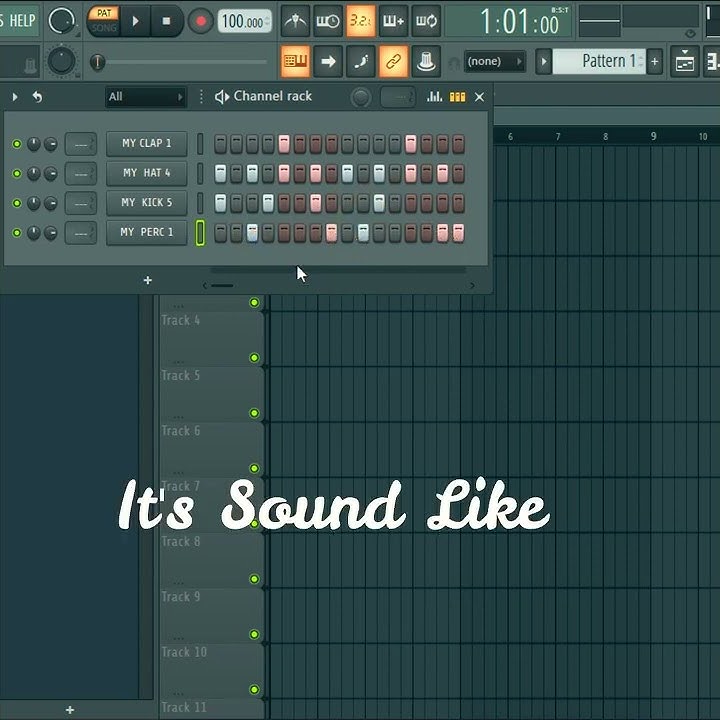Mute the MY PERC 1 channel
Screen dimensions: 720x720
tap(17, 233)
